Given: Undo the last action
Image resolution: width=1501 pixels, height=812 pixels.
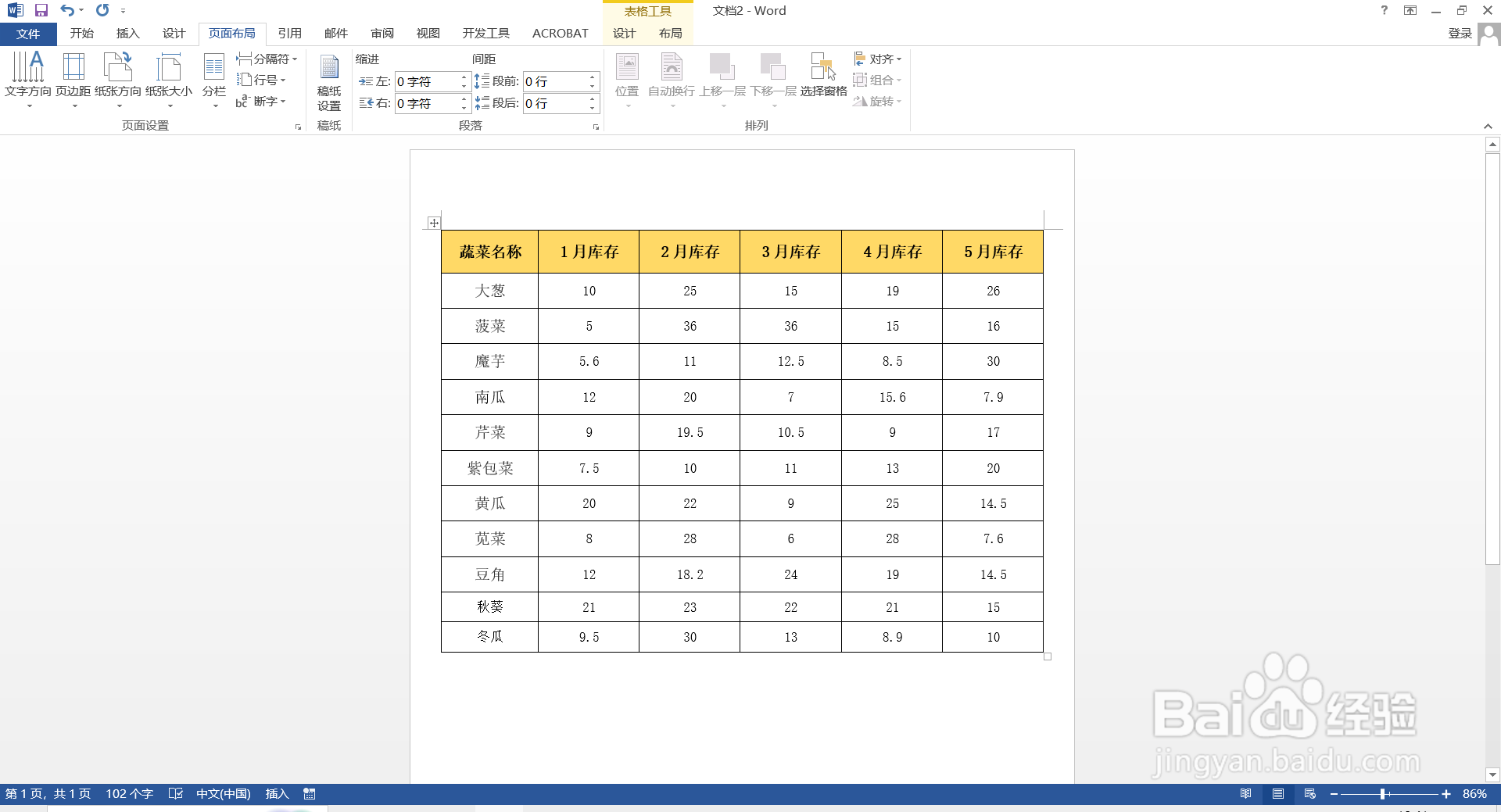Looking at the screenshot, I should [x=67, y=10].
